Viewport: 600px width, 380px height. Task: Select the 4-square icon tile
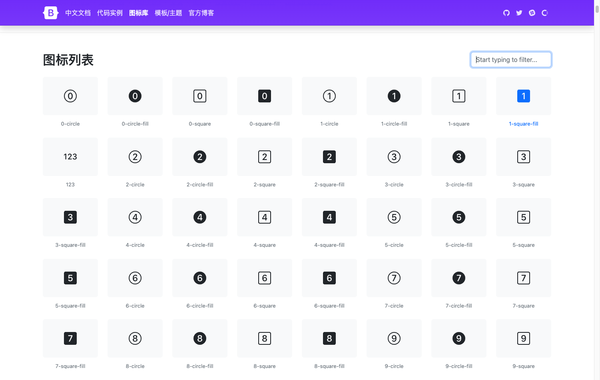click(x=264, y=217)
